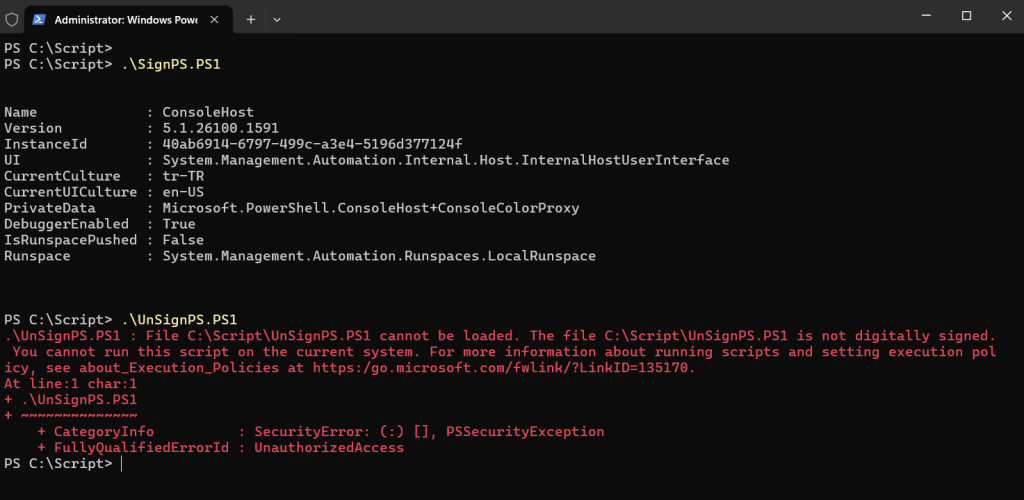Expand the new tab profile dropdown
The image size is (1024, 500).
click(x=277, y=19)
